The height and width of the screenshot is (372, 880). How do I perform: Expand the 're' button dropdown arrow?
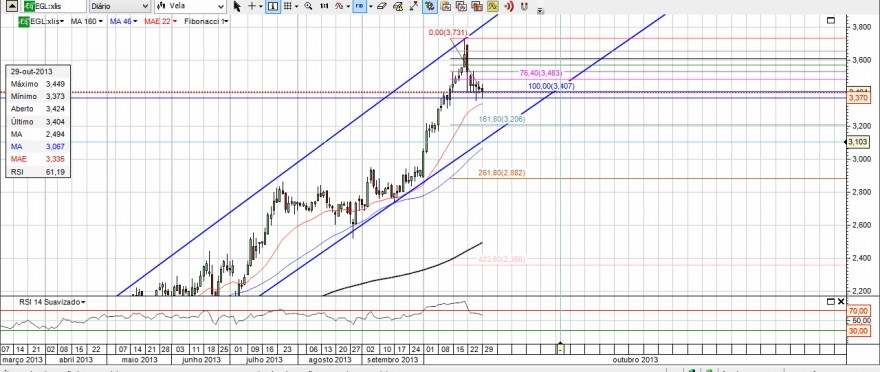pos(371,7)
